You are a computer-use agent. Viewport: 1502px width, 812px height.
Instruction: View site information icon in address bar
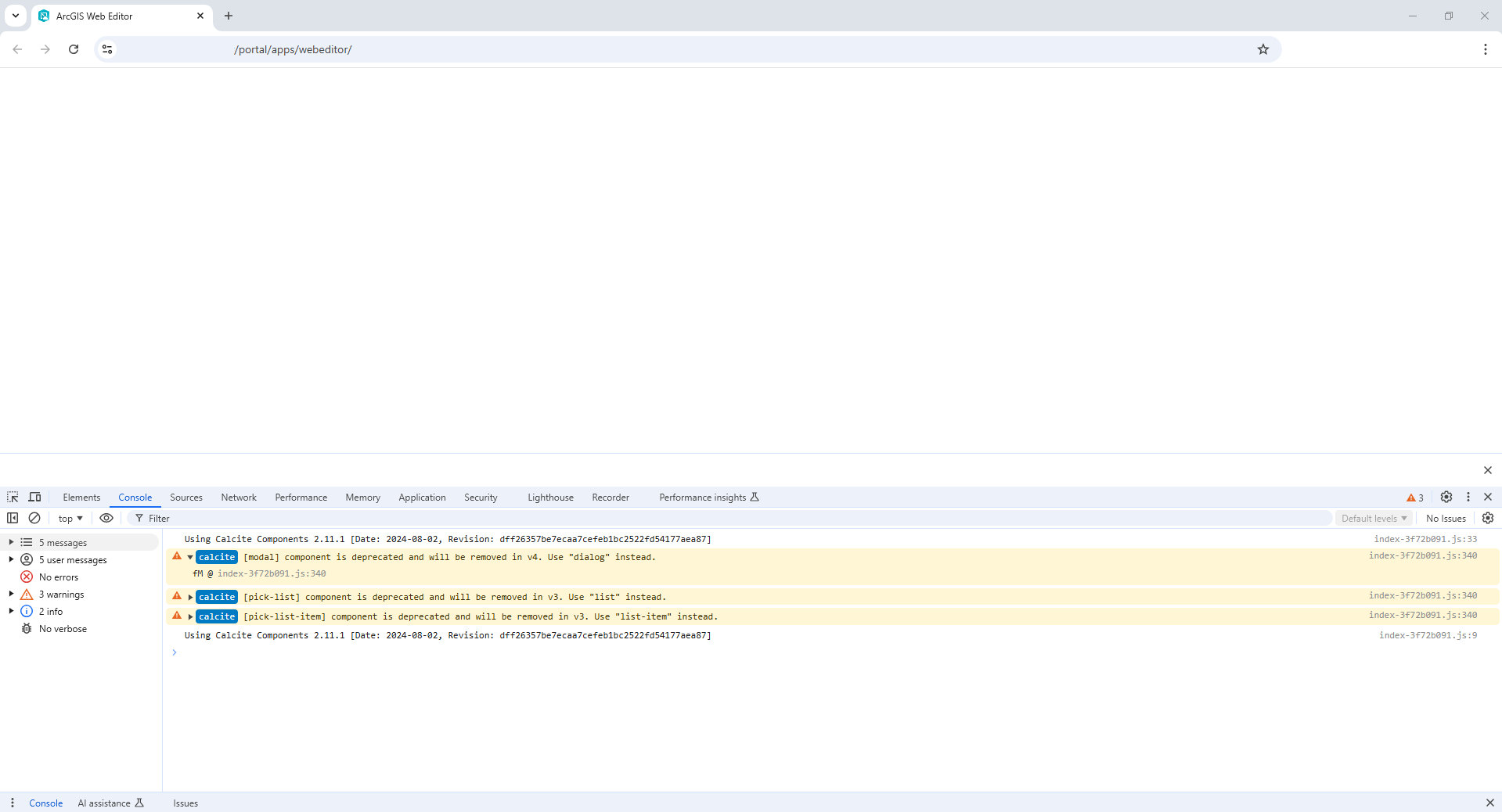107,49
